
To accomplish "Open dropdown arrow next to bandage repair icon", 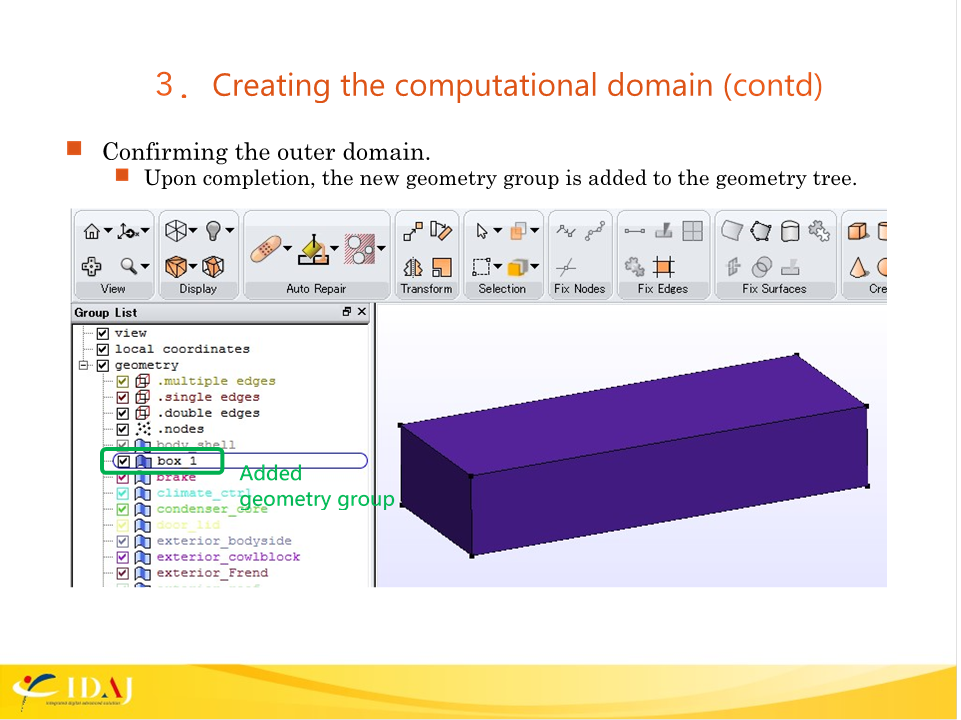I will [x=287, y=249].
